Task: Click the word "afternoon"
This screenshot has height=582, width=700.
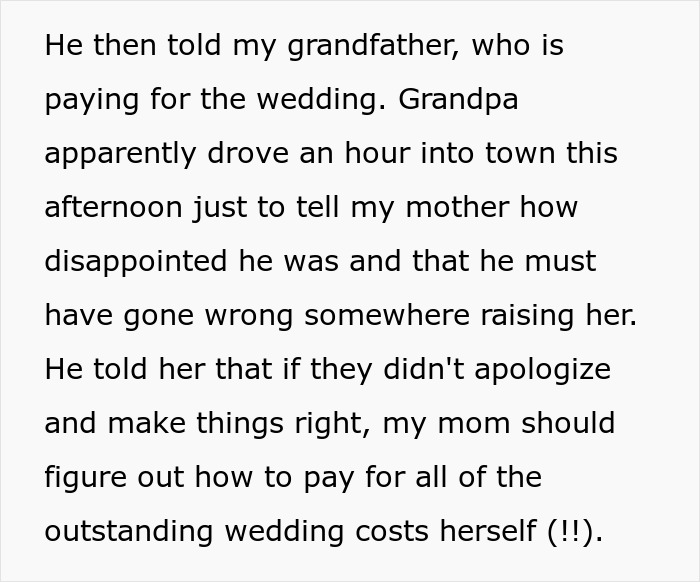Action: pos(113,208)
